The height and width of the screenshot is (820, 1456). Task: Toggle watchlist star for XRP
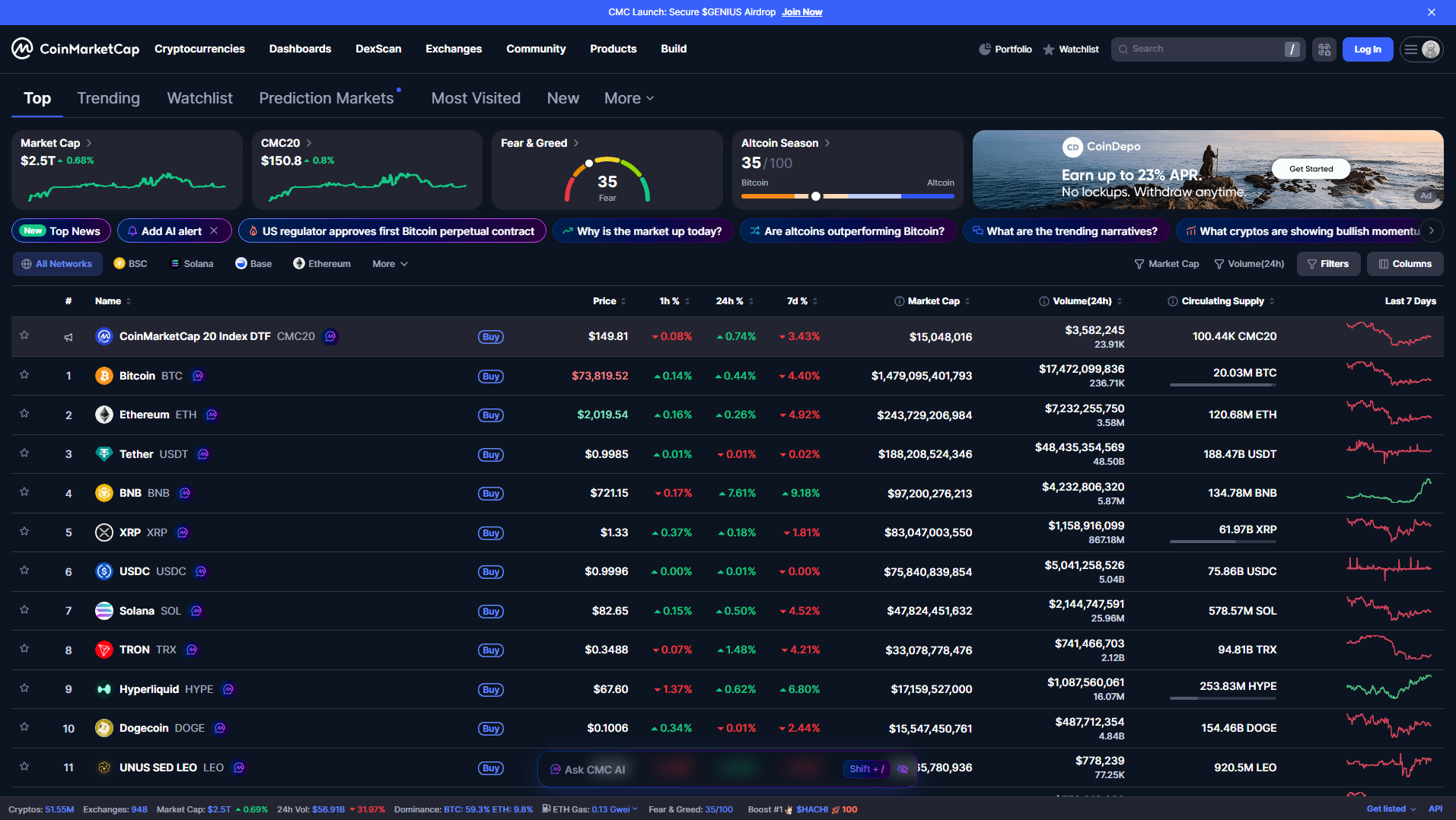click(24, 531)
